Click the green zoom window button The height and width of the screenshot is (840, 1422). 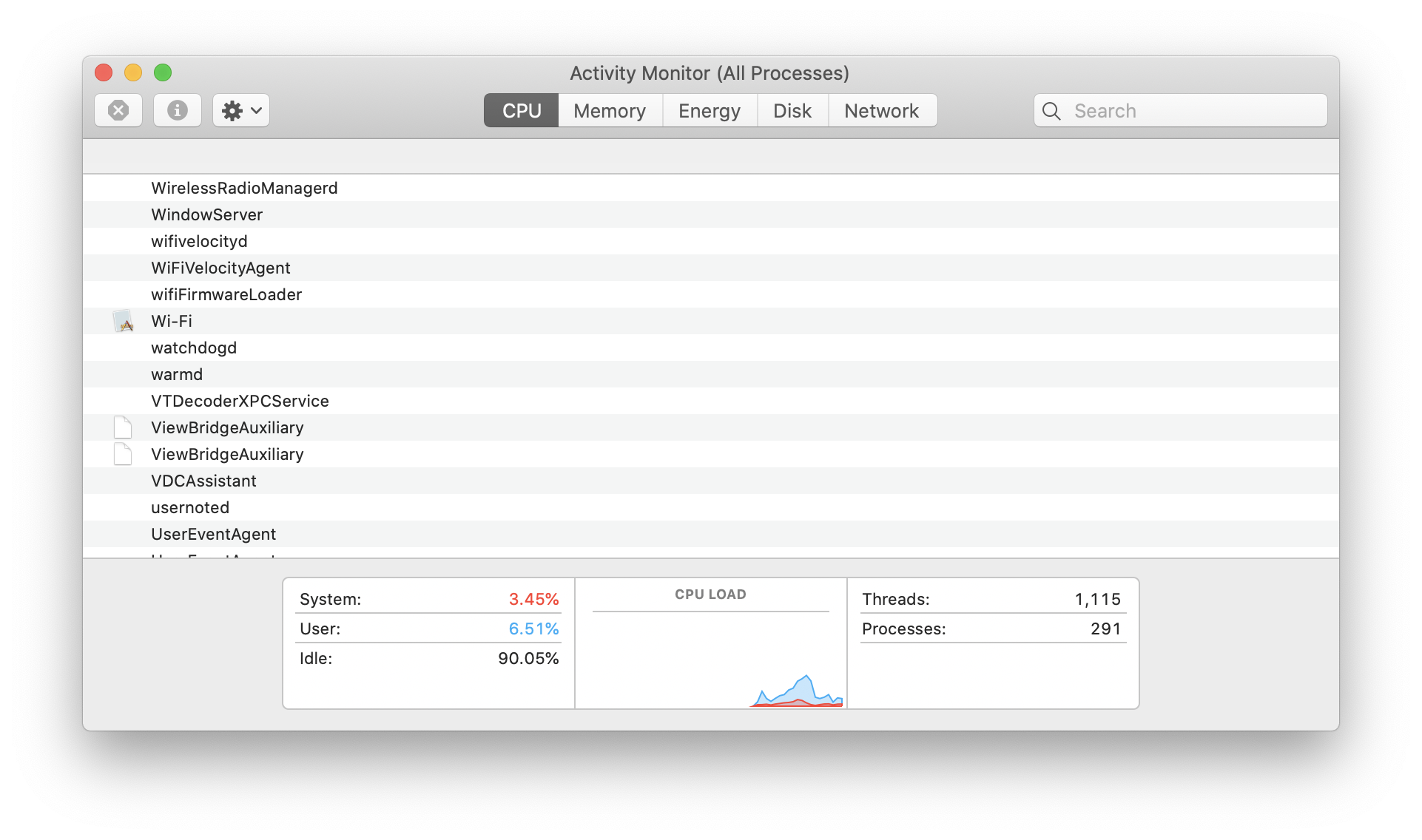[x=163, y=72]
